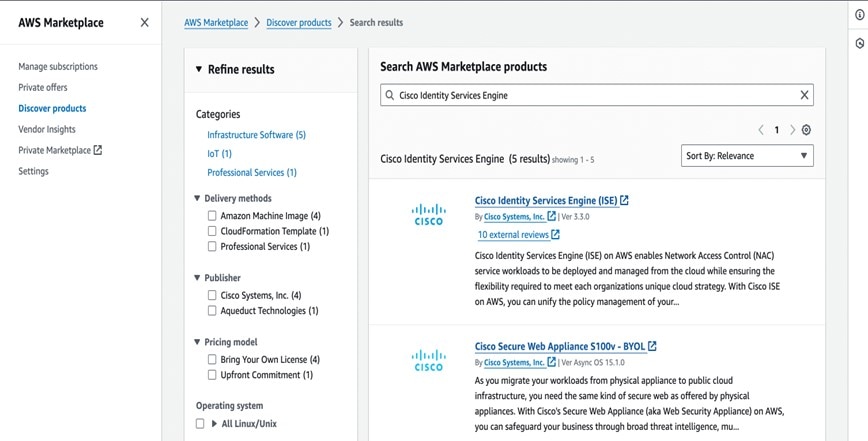
Task: Click external icon next to Cisco Identity Services Engine (ISE)
Action: 624,200
